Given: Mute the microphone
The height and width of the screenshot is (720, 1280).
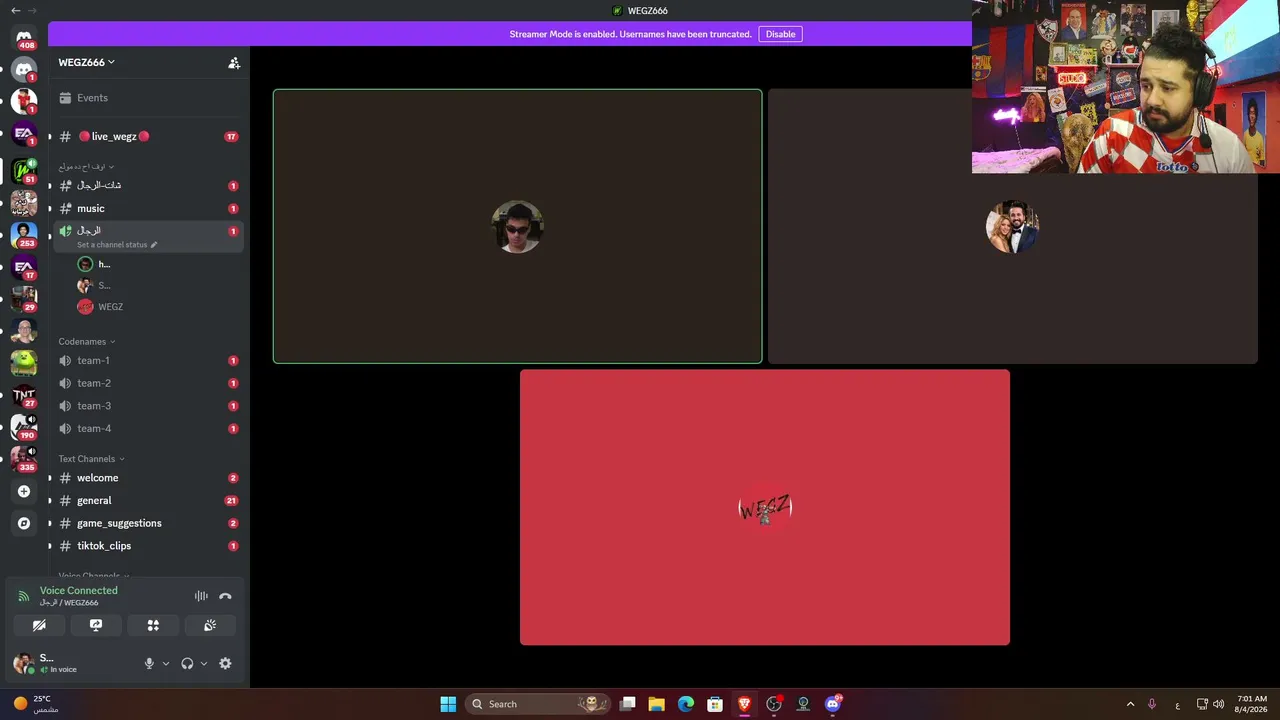Looking at the screenshot, I should tap(149, 663).
